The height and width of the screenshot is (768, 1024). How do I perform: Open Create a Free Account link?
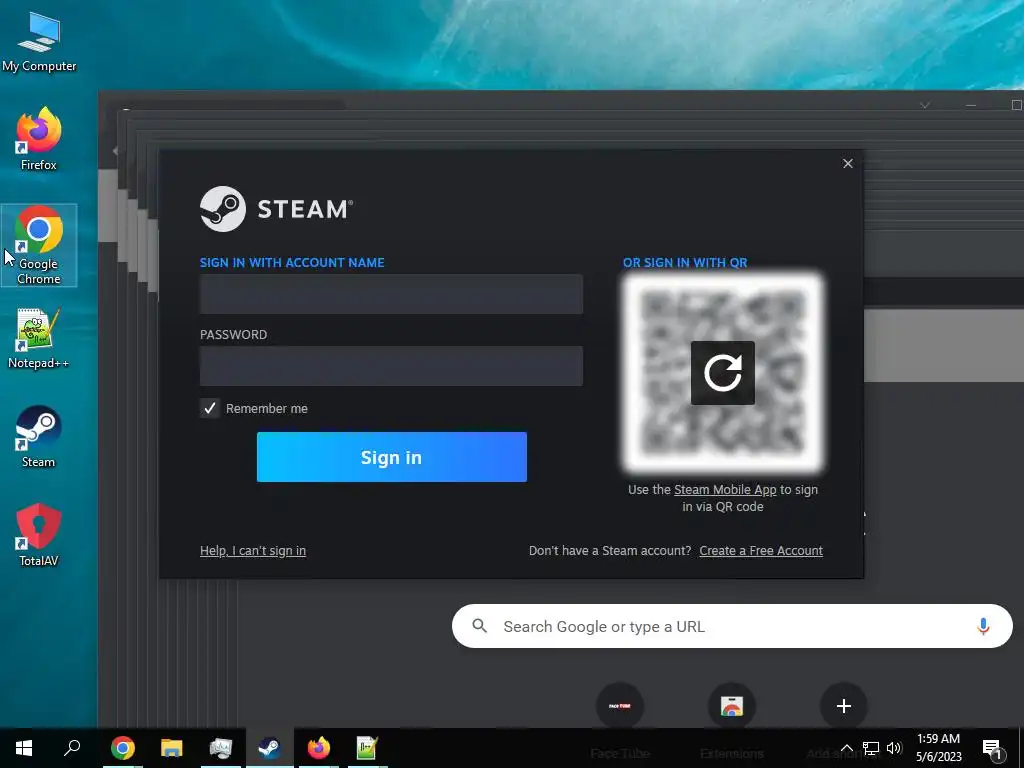point(761,551)
